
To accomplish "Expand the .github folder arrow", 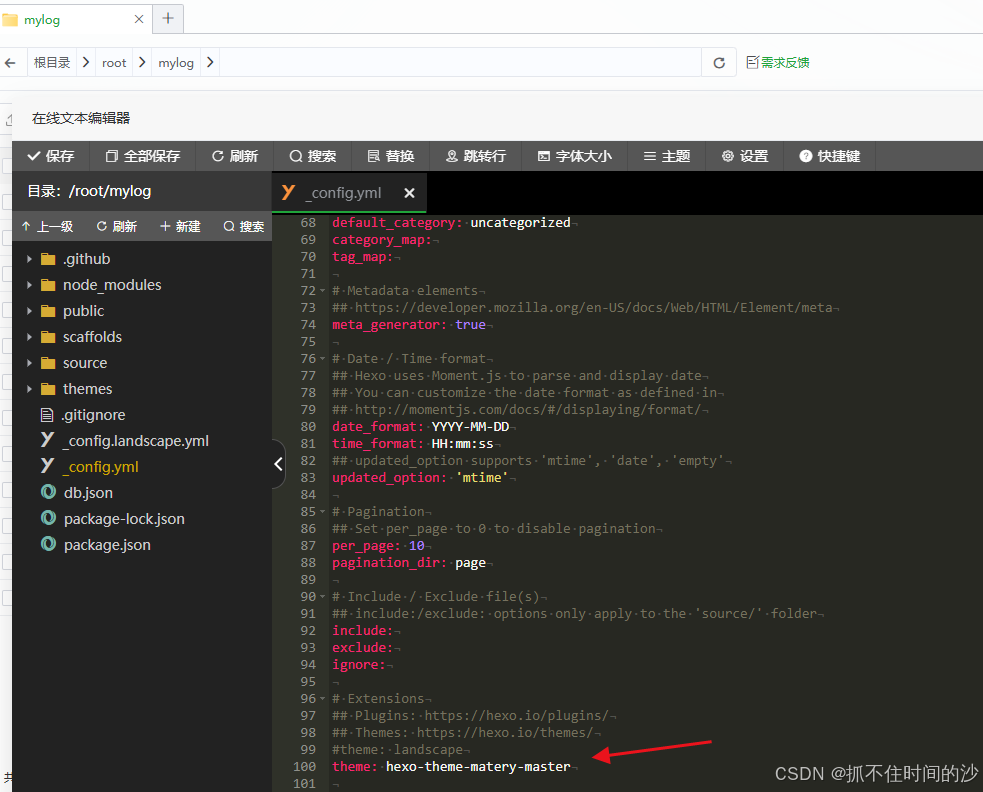I will [x=29, y=259].
